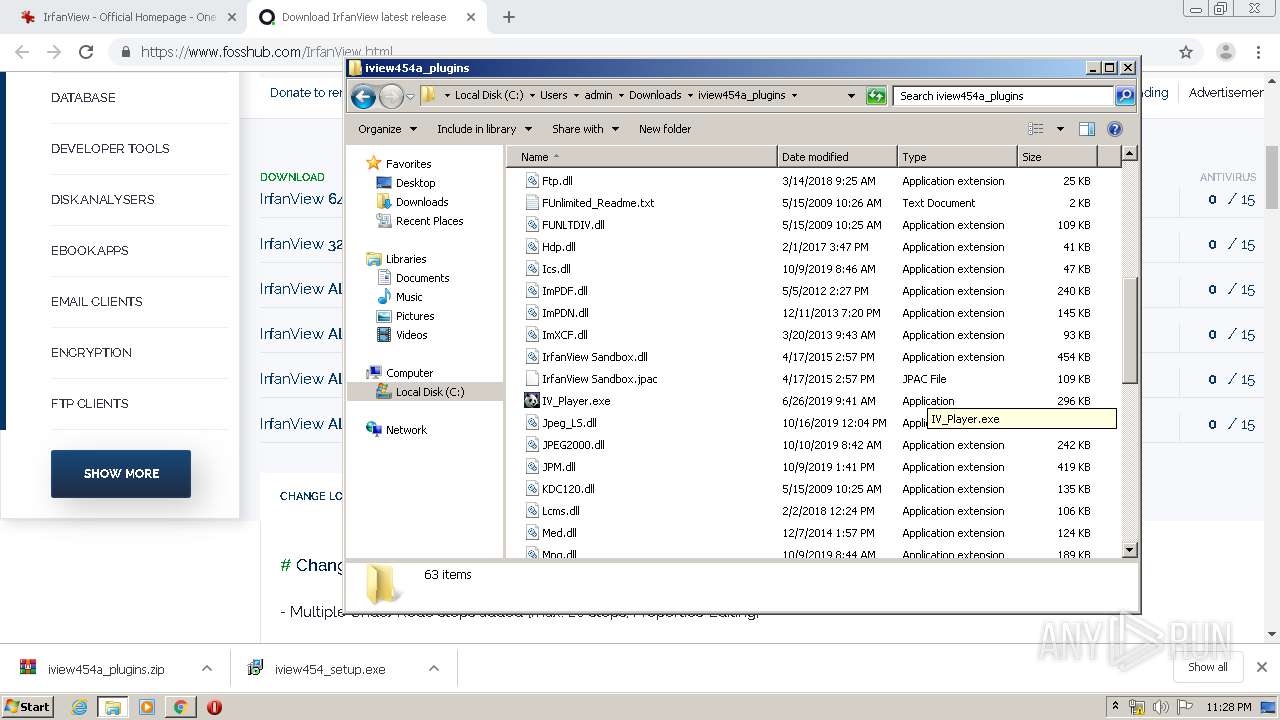Open EMAIL CLIENTS category link
Screen dimensions: 1280x720
click(97, 302)
